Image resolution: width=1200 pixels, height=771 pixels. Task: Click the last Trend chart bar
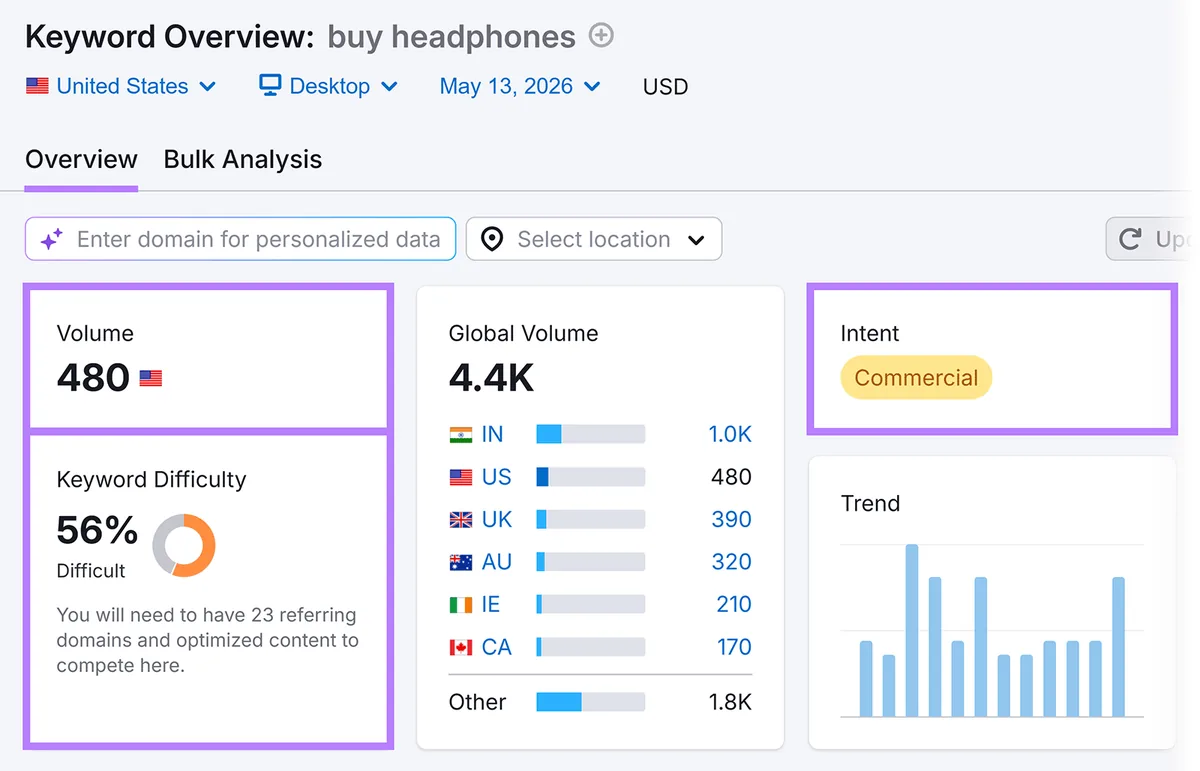point(1119,647)
